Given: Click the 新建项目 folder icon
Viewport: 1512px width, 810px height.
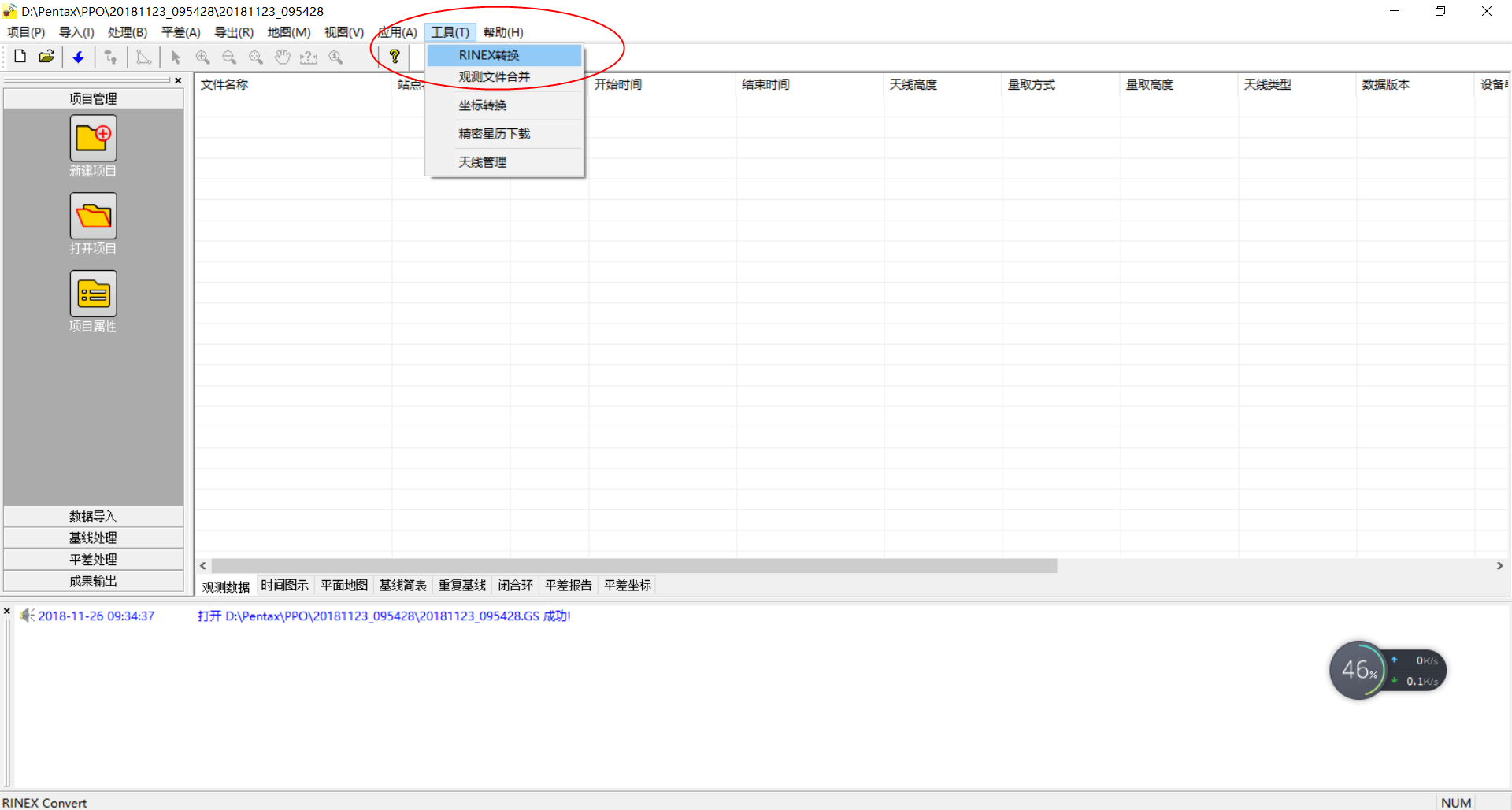Looking at the screenshot, I should coord(93,139).
